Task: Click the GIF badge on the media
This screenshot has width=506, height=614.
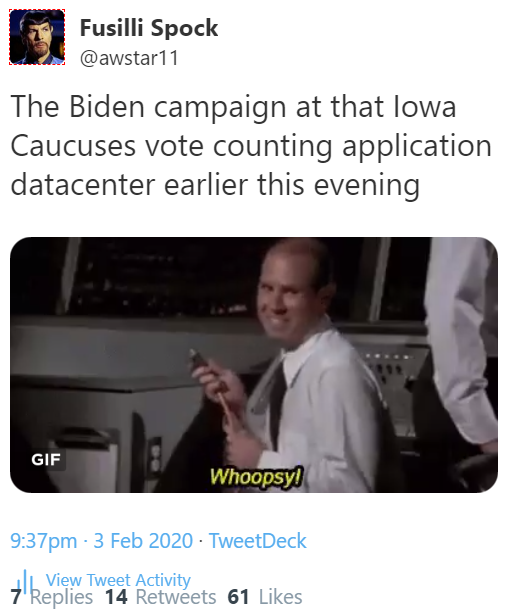Action: (x=46, y=460)
